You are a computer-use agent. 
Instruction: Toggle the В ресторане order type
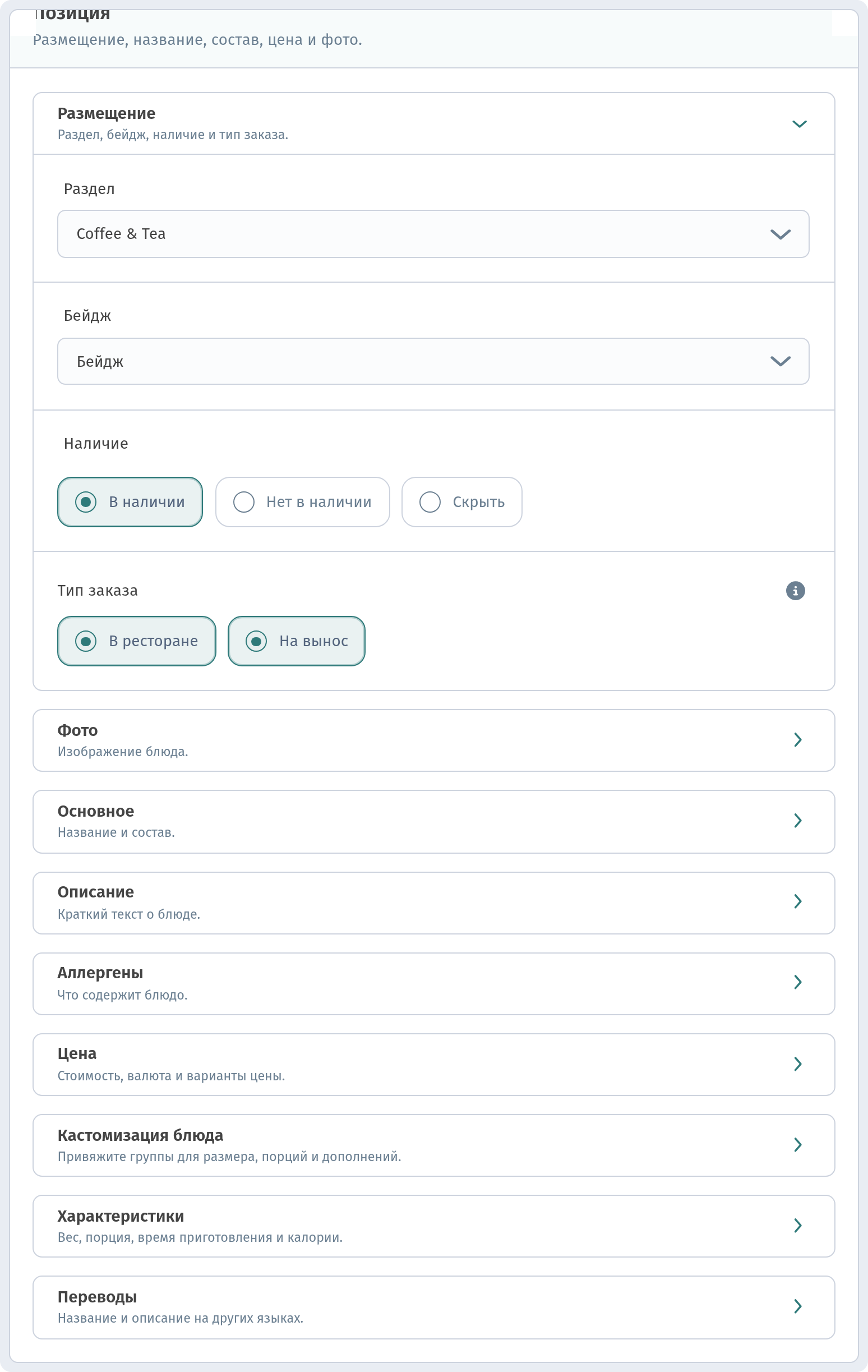click(x=137, y=641)
